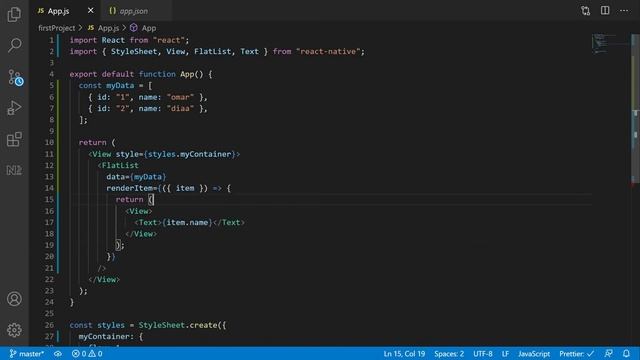Screen dimensions: 640x360
Task: Click item.name inside the Text element
Action: point(187,222)
